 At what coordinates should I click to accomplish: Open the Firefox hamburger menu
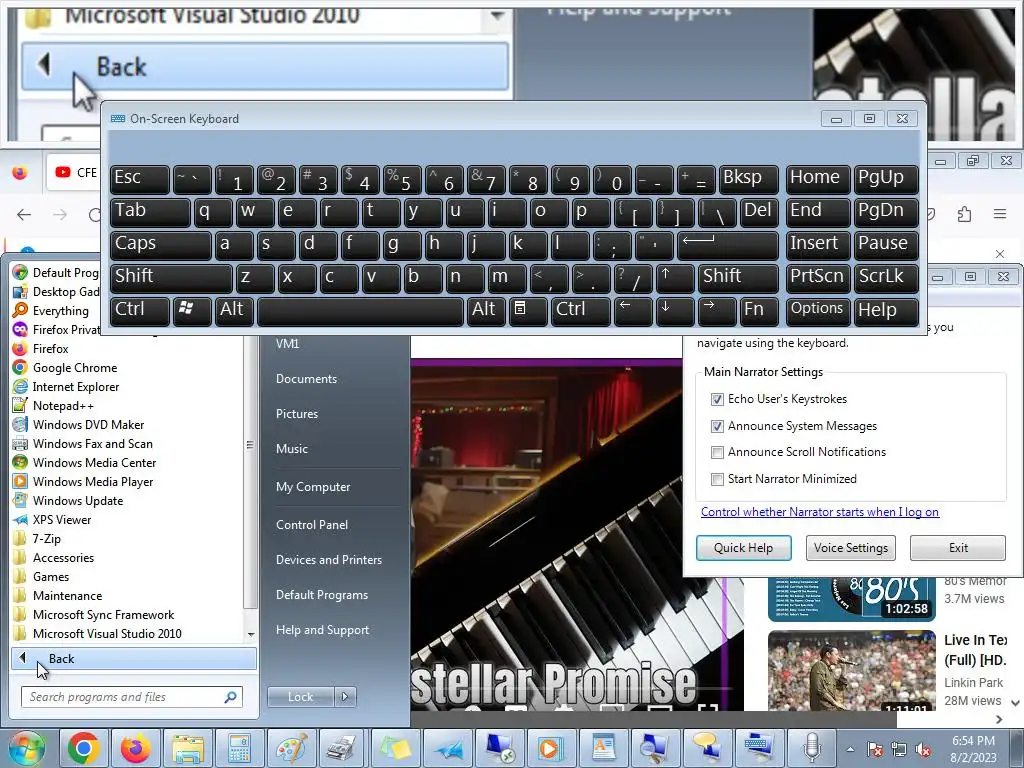click(x=999, y=214)
